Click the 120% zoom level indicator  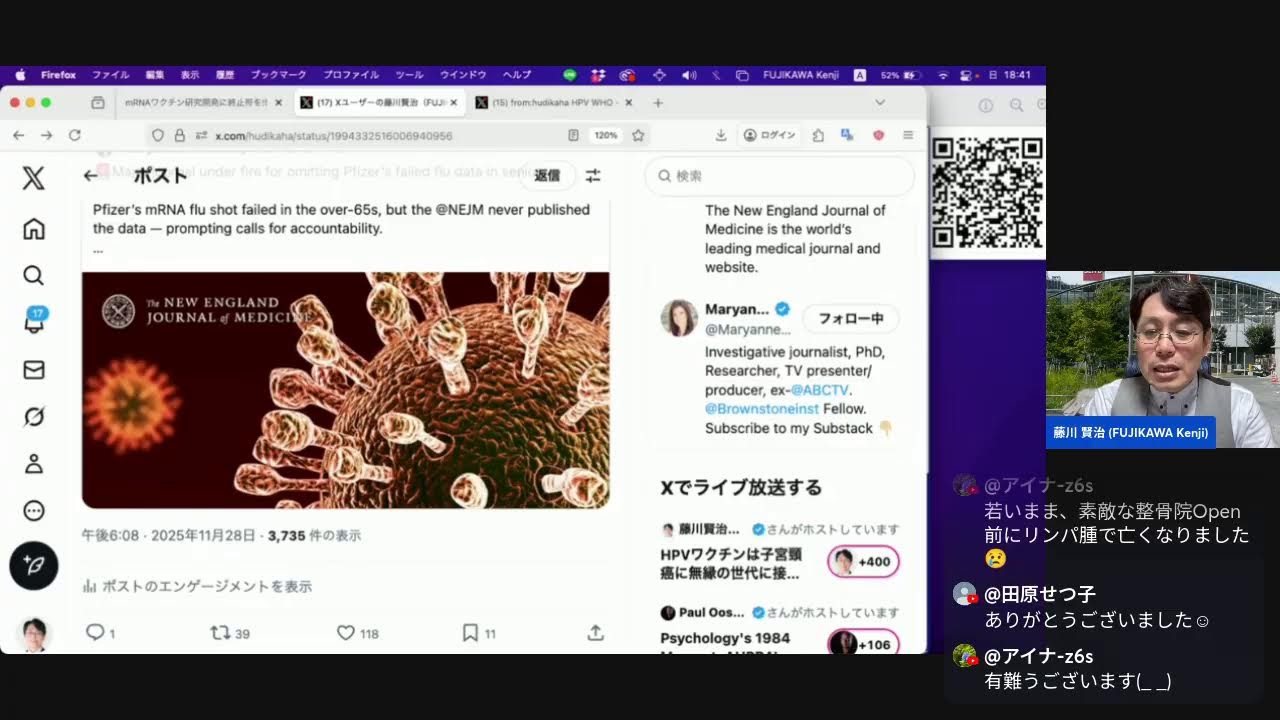click(605, 135)
